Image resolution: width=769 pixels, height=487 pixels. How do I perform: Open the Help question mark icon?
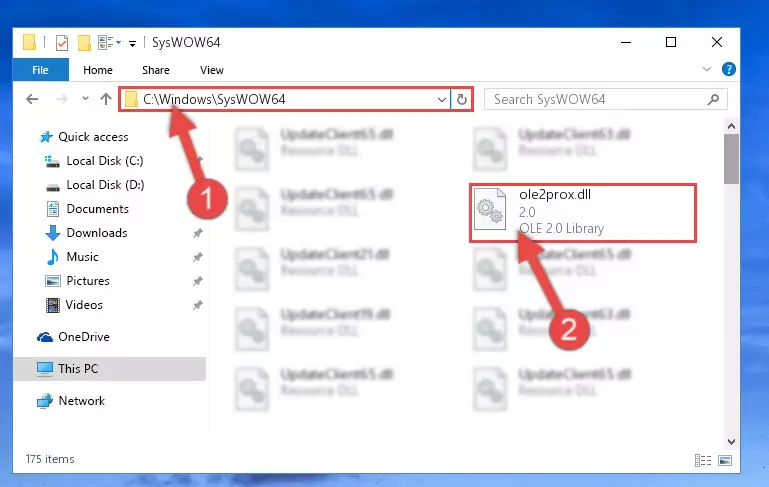[x=728, y=69]
